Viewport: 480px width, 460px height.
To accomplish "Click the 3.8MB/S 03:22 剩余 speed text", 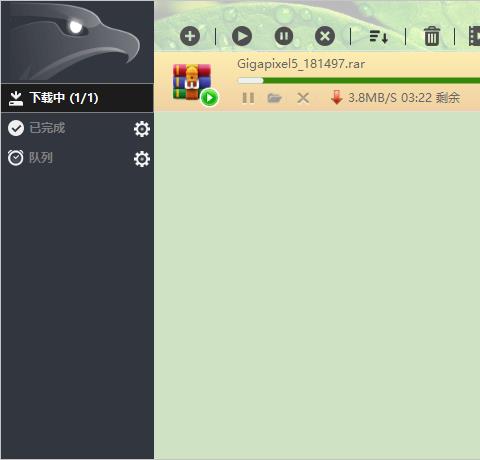I will 404,98.
